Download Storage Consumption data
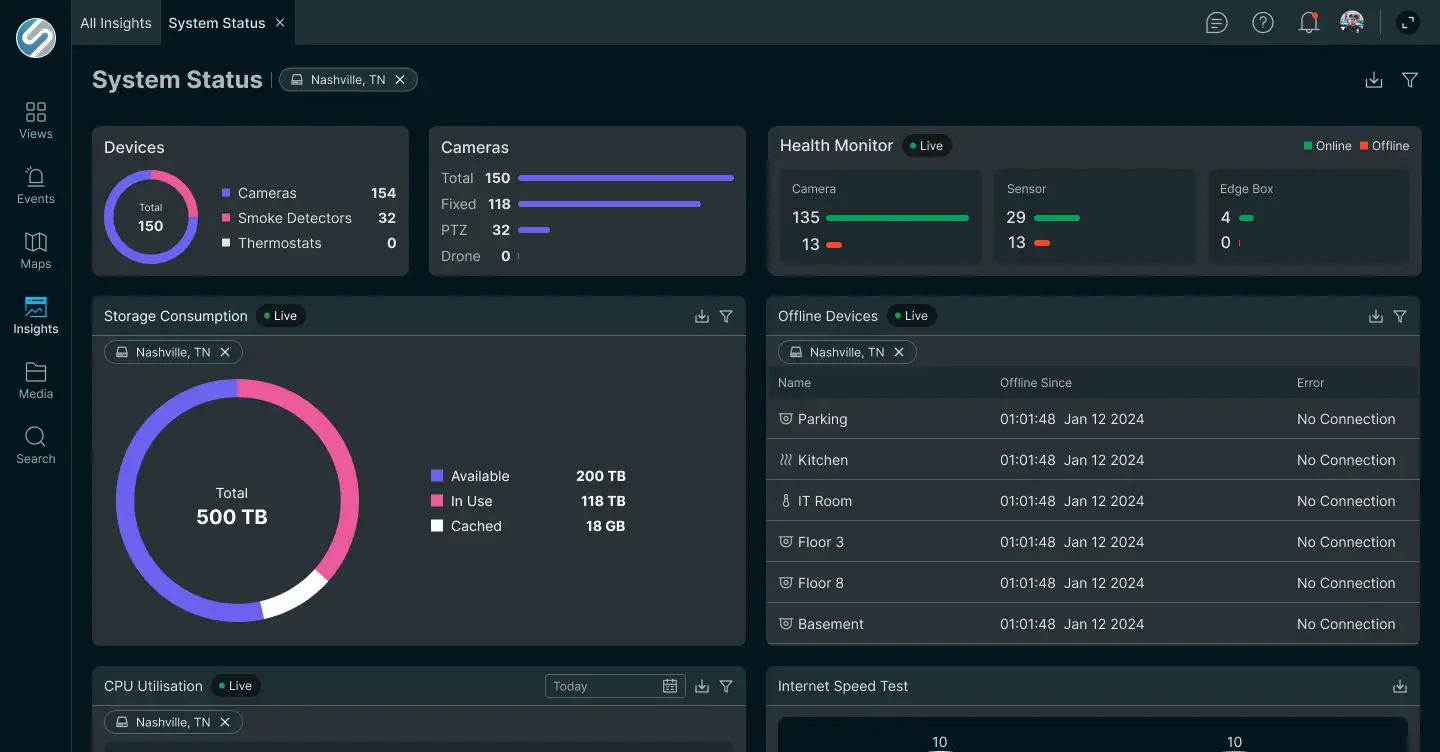Viewport: 1440px width, 752px height. [x=702, y=316]
